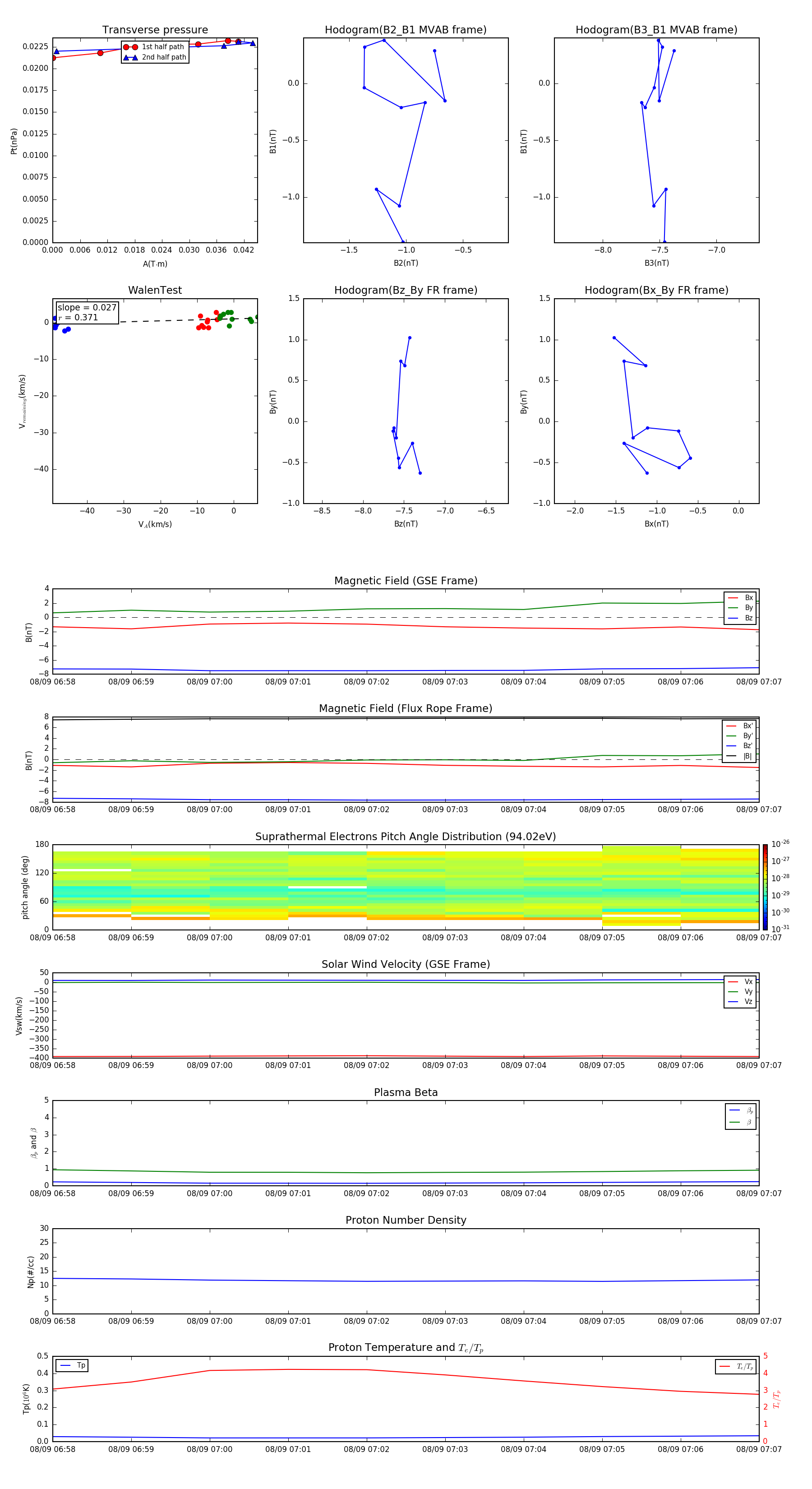Click the "Hodogram(Bz_By FR frame)" title
Screen dimensions: 812x1489
point(406,290)
